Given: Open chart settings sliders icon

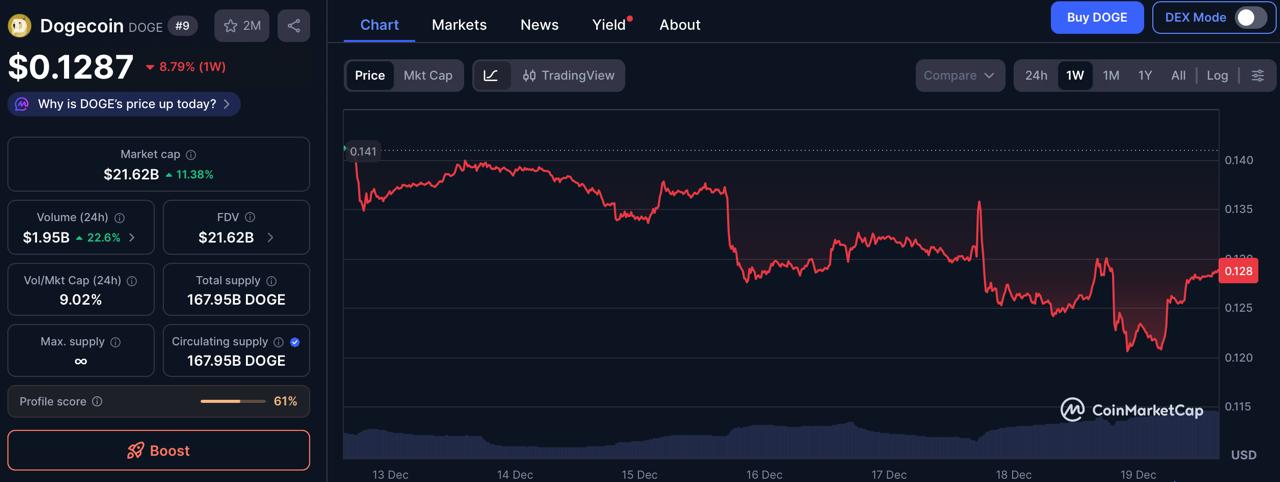Looking at the screenshot, I should click(1258, 75).
